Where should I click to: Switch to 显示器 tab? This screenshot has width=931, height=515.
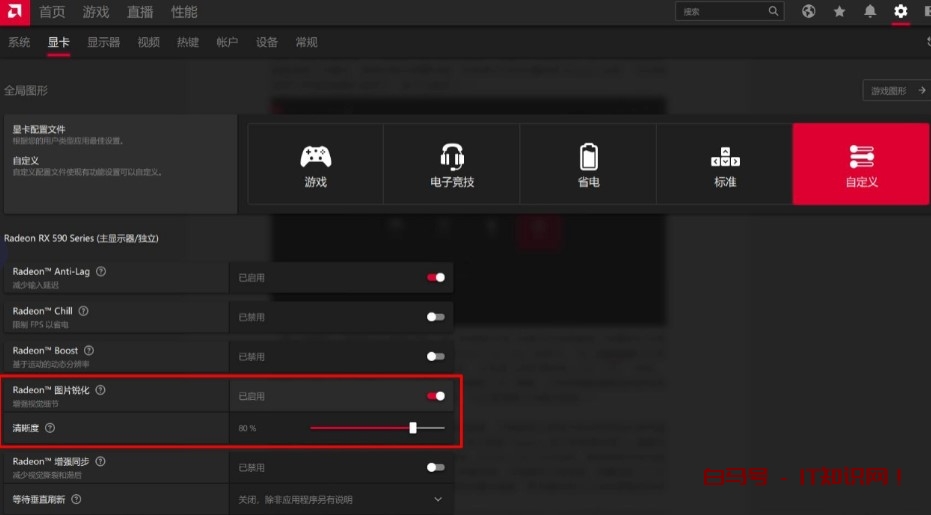[x=103, y=42]
